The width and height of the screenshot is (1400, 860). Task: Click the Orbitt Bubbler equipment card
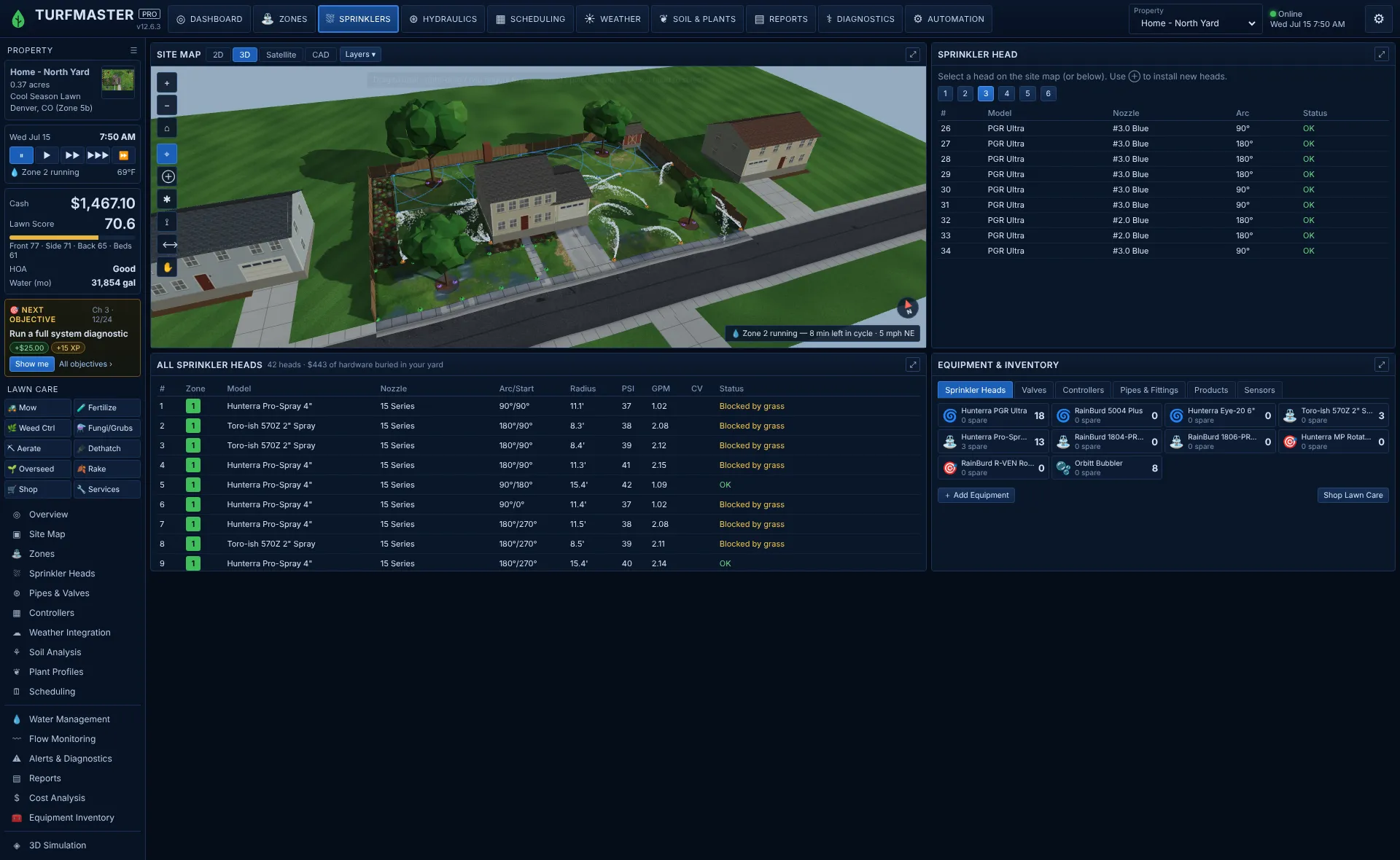click(1106, 468)
